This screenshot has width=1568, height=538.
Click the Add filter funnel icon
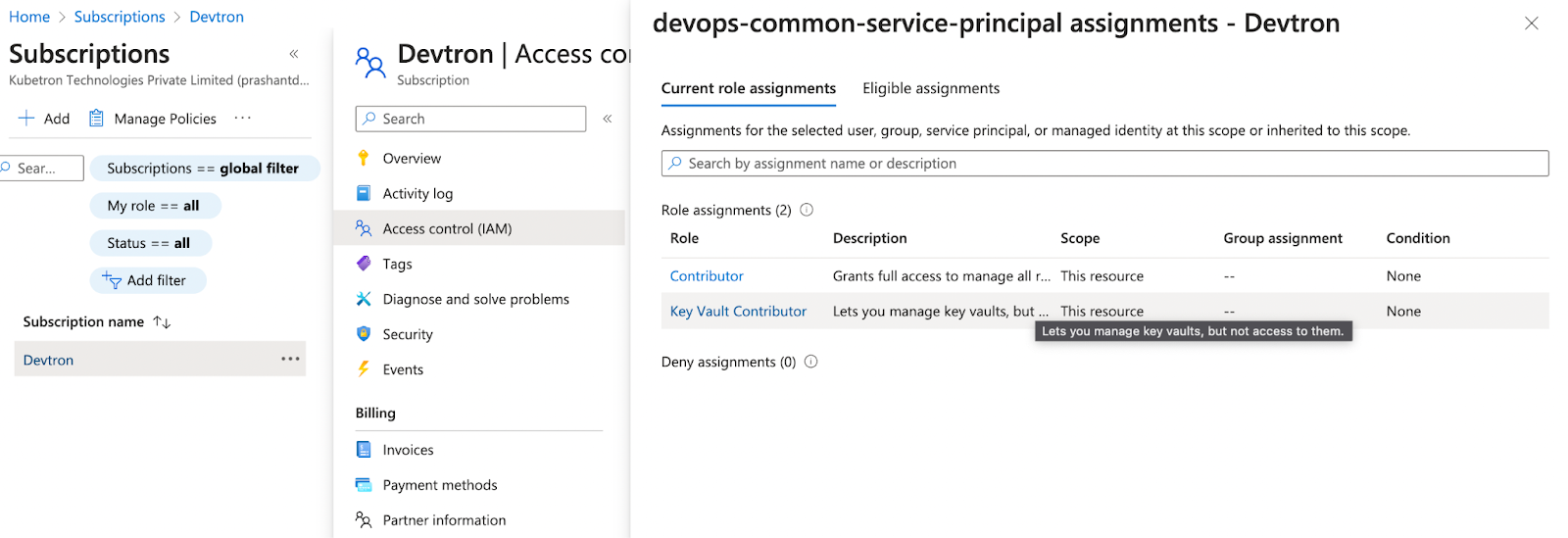(112, 280)
